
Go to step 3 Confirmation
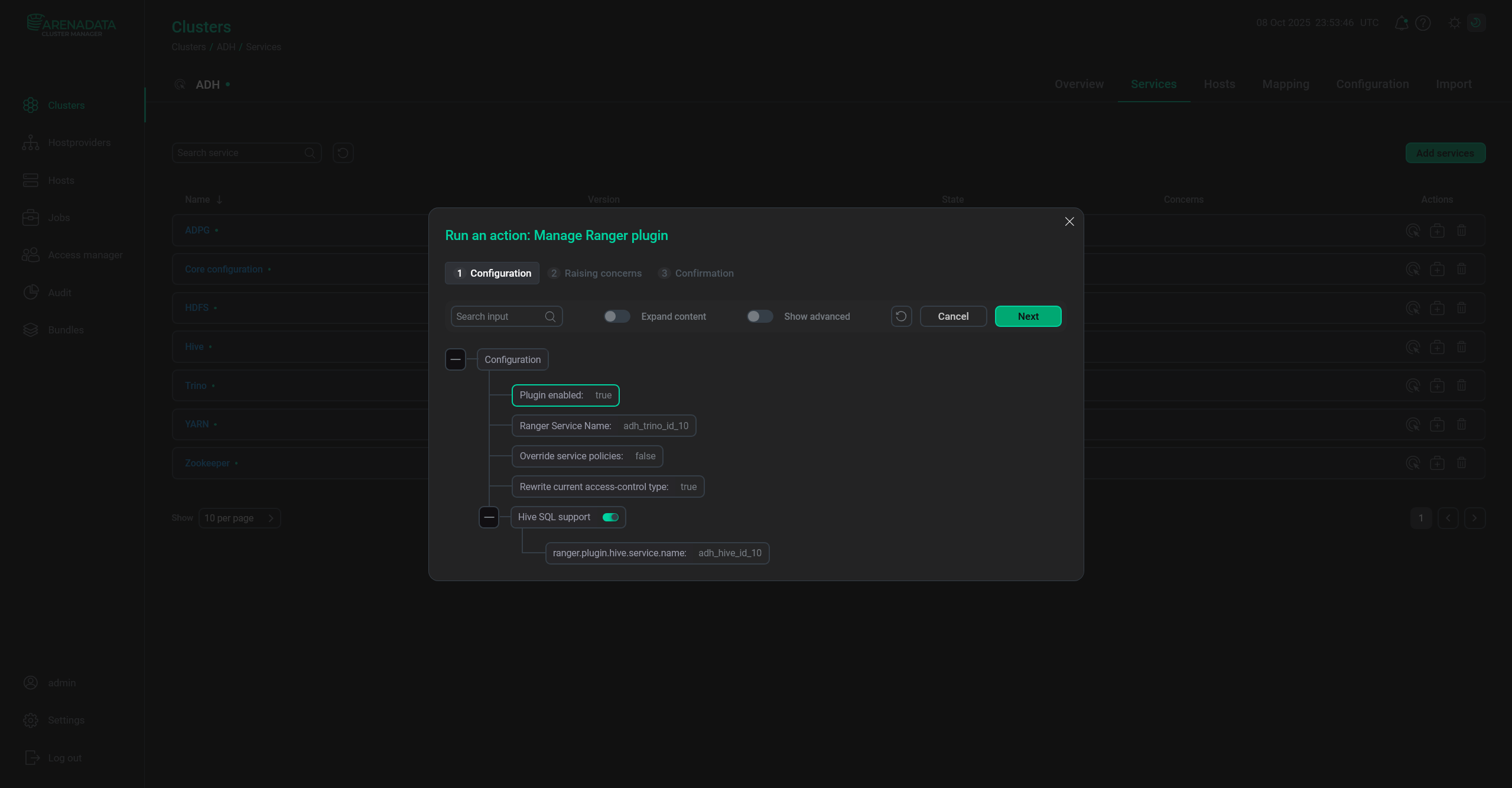click(696, 273)
